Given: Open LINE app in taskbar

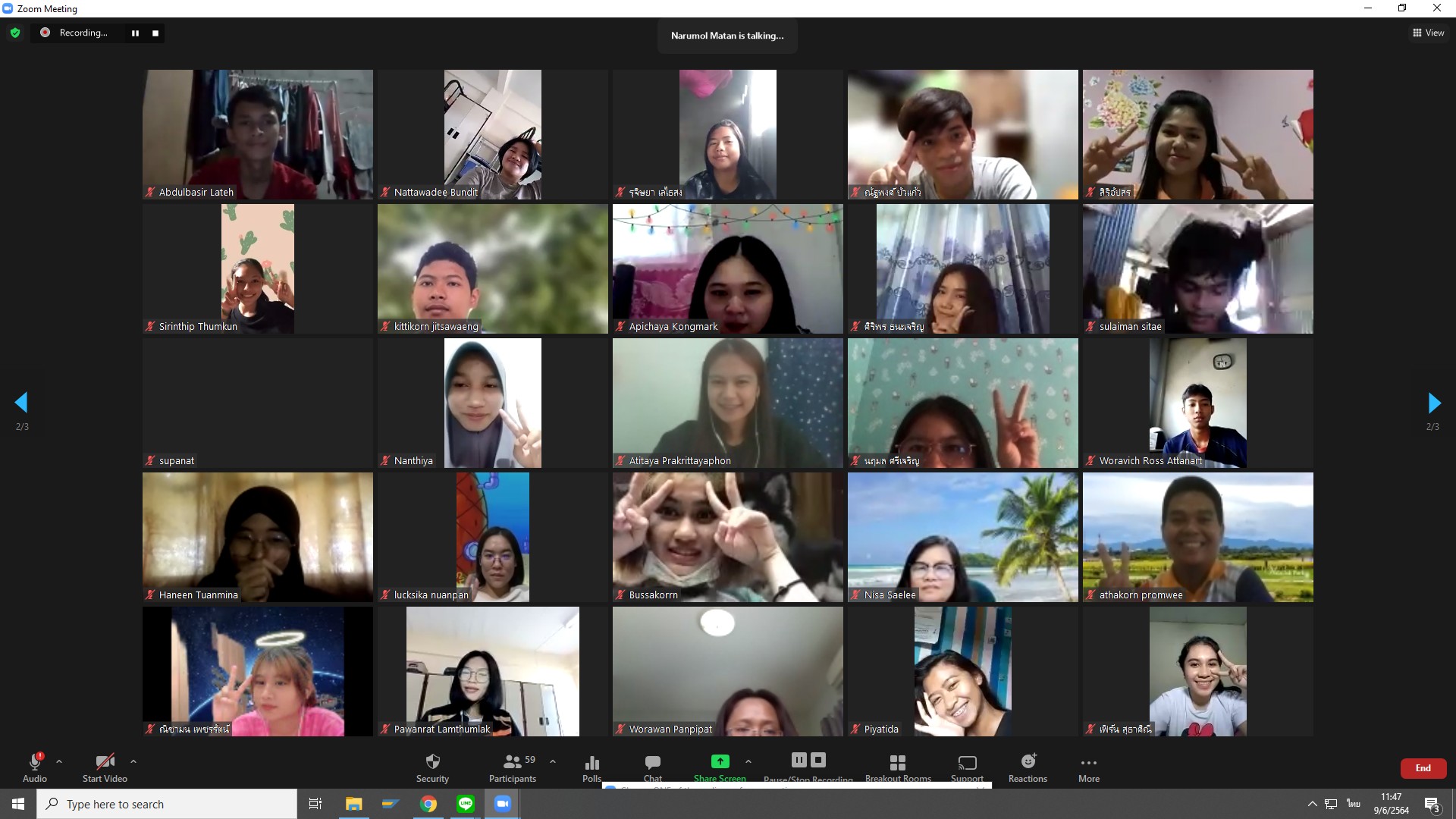Looking at the screenshot, I should [x=466, y=804].
